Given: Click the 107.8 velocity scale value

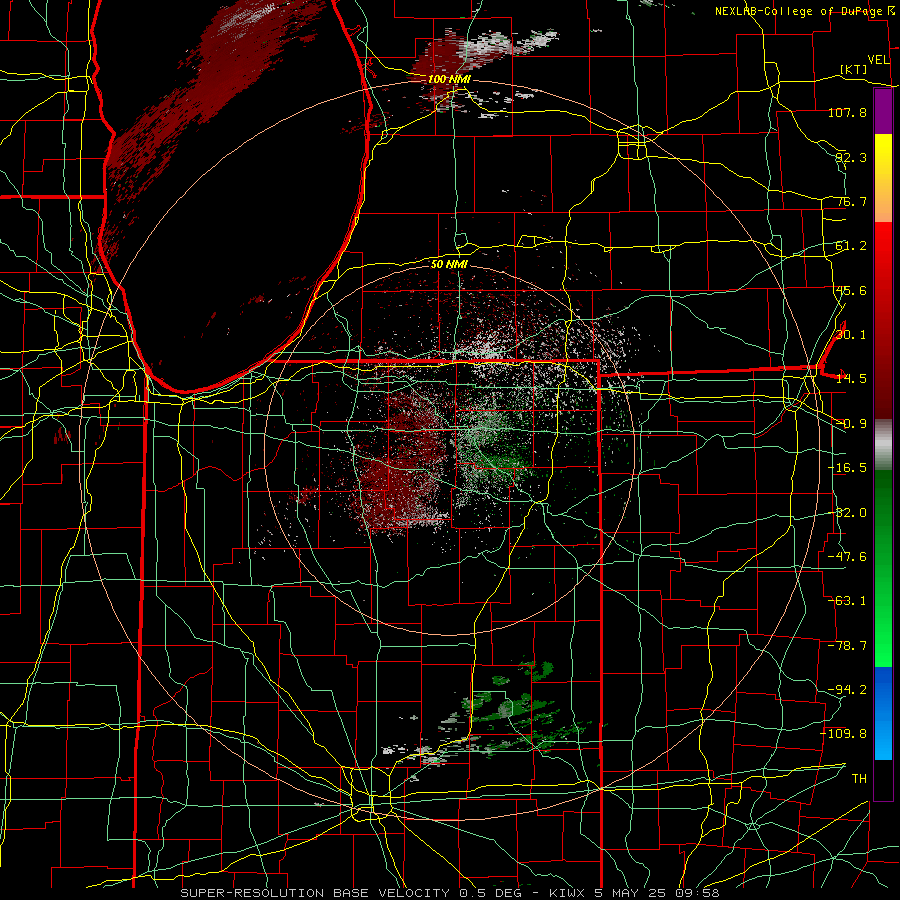Looking at the screenshot, I should 847,112.
